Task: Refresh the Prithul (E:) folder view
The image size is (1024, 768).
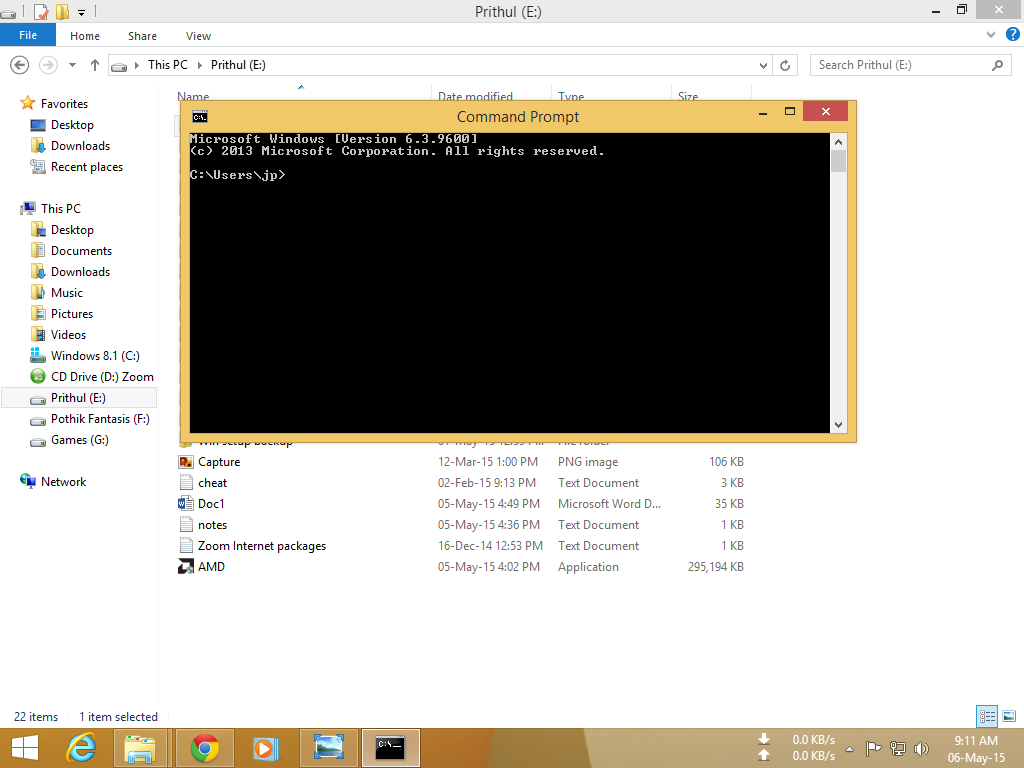Action: [785, 65]
